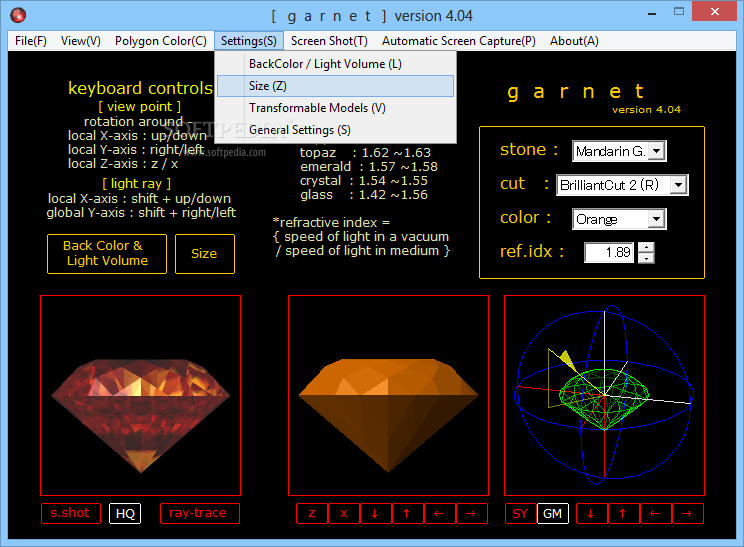Rotate model with the z button

(x=312, y=513)
